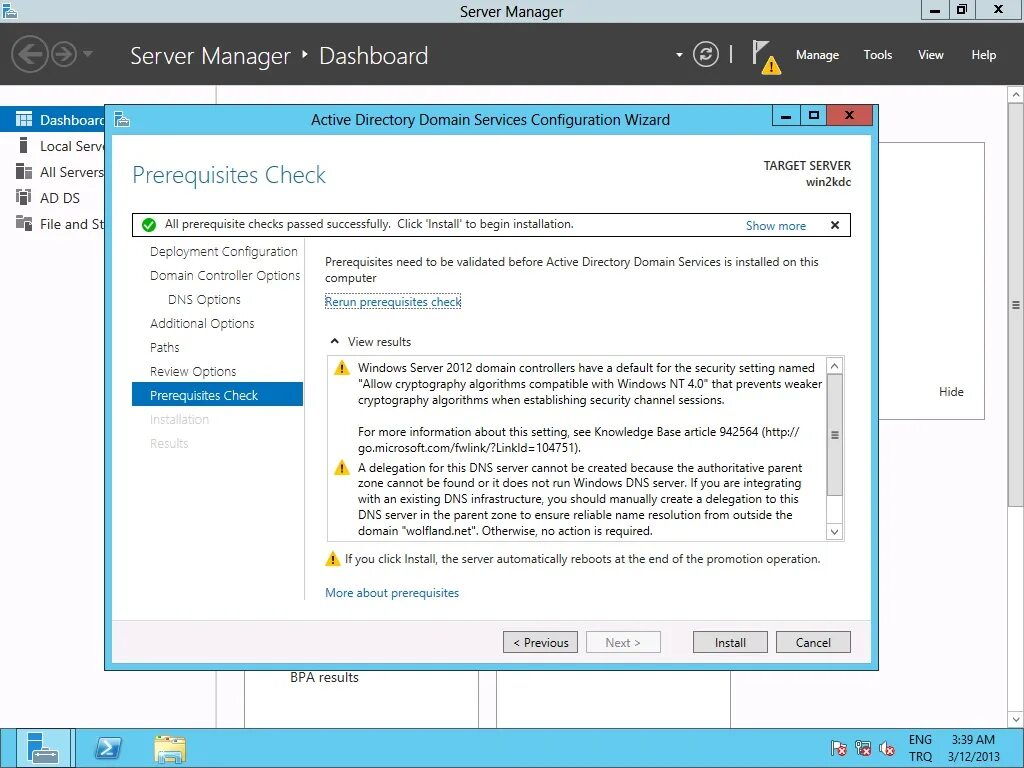Select File and Storage Services sidebar item
Viewport: 1024px width, 768px height.
click(52, 224)
